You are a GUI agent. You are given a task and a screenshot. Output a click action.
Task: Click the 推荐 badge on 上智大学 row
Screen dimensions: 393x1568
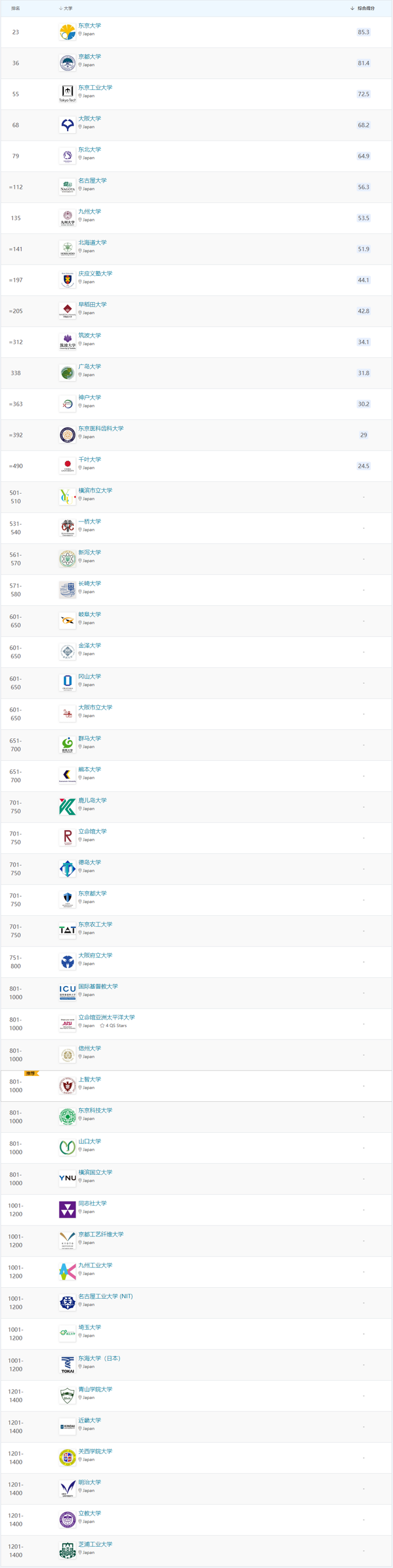(31, 1073)
